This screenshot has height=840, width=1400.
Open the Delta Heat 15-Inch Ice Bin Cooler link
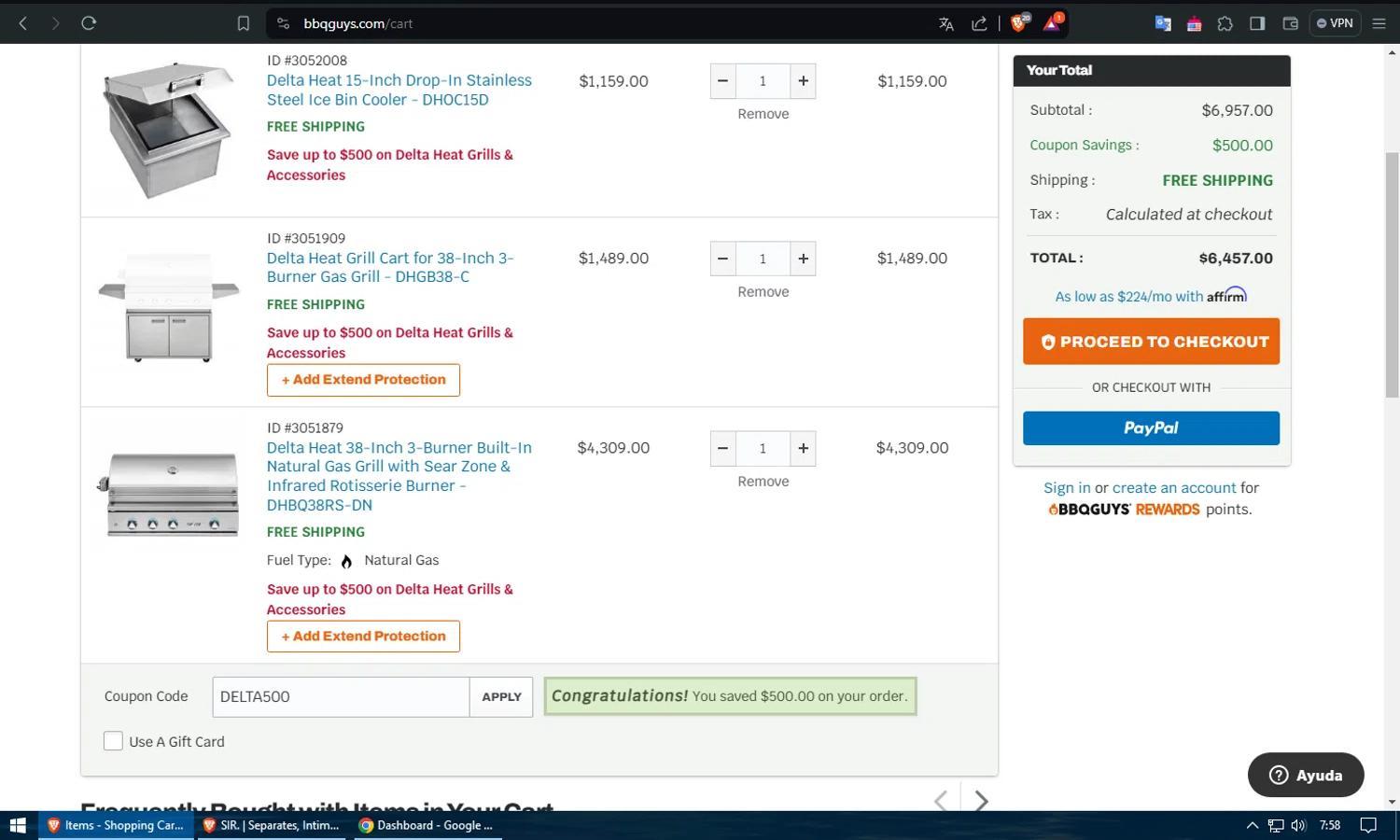pyautogui.click(x=399, y=90)
